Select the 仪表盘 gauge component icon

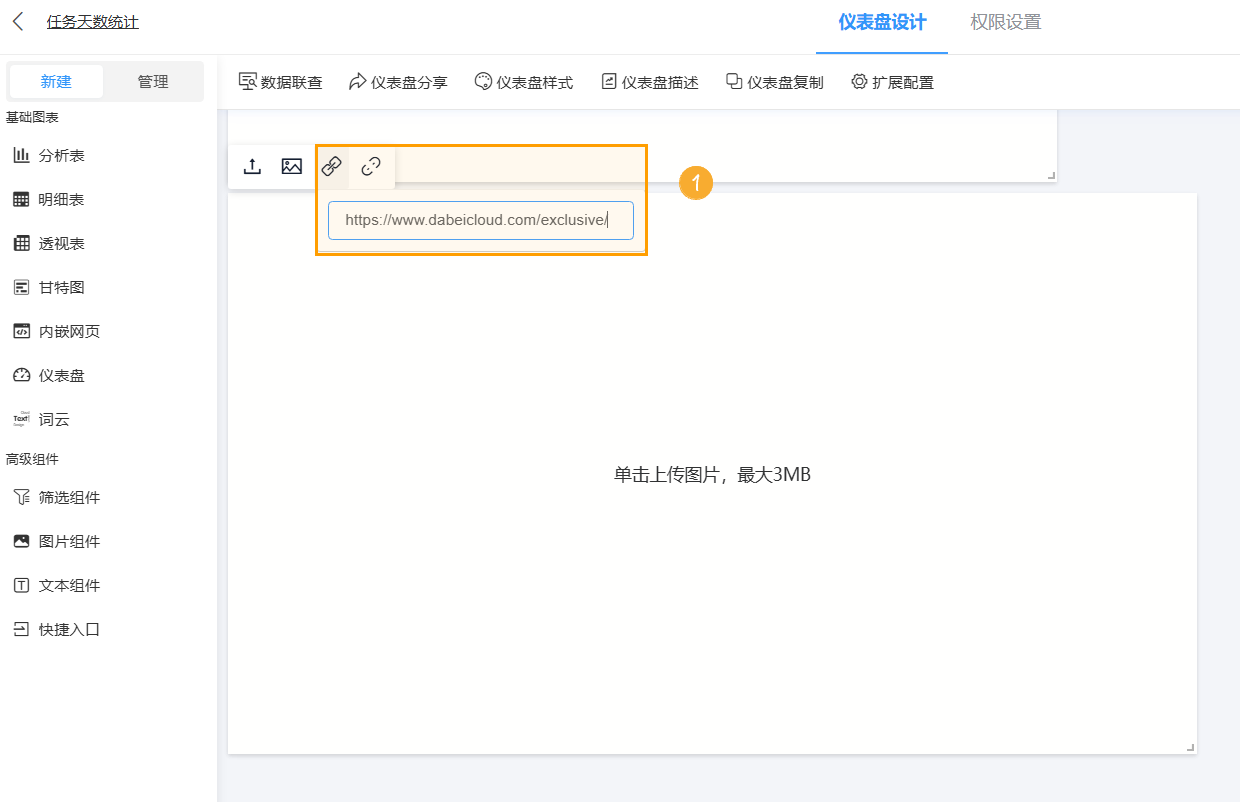23,375
